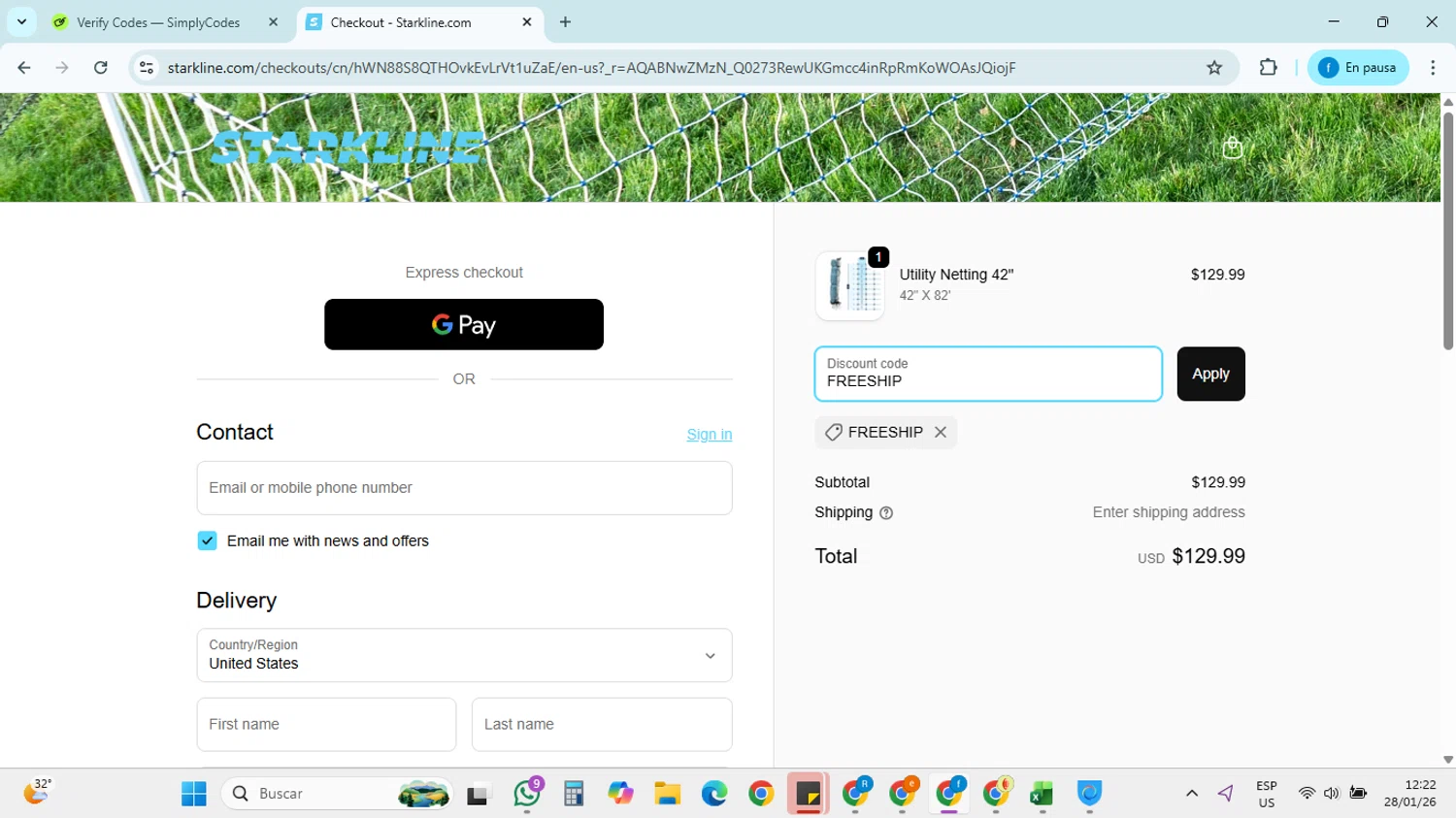The width and height of the screenshot is (1456, 818).
Task: Open the En pausa profile button
Action: [x=1358, y=68]
